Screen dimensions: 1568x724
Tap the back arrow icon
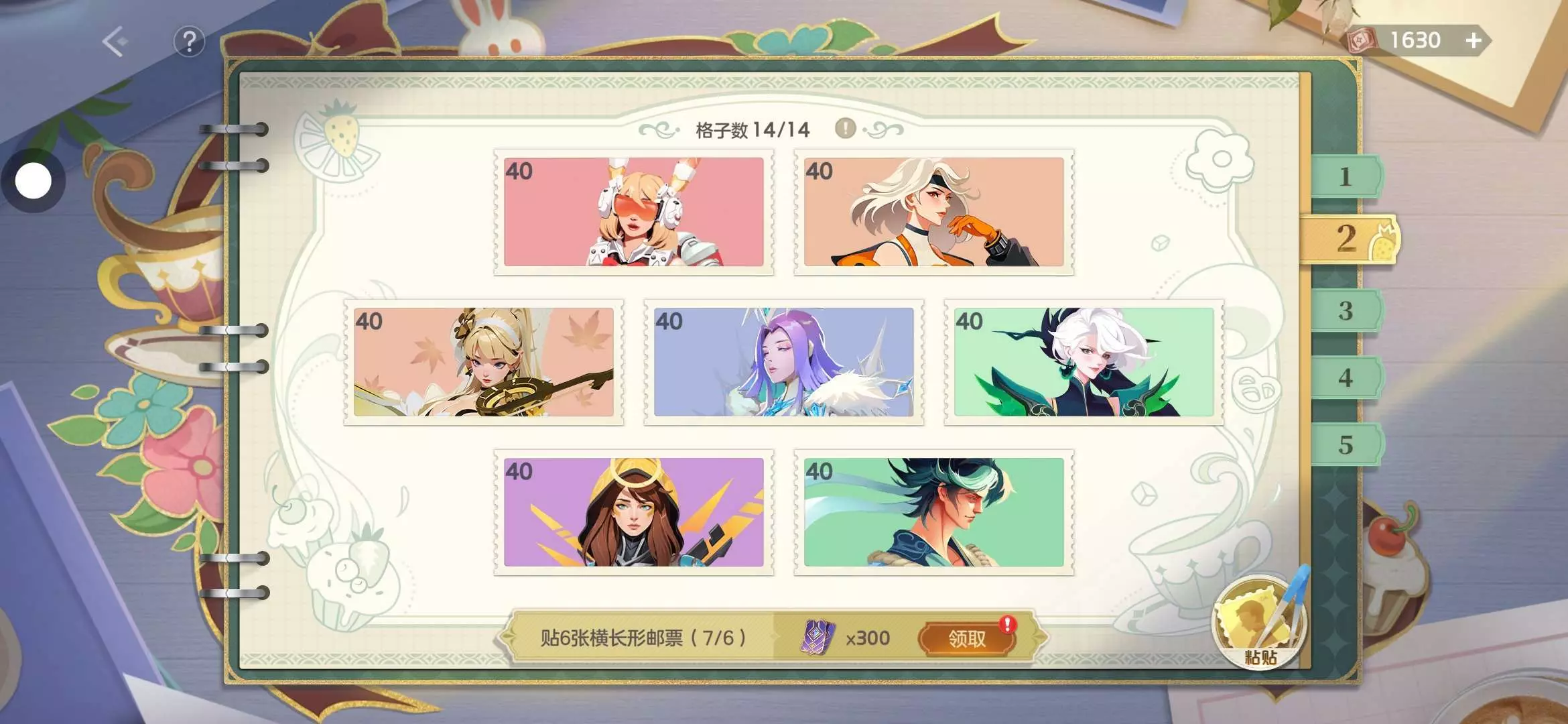(x=115, y=42)
